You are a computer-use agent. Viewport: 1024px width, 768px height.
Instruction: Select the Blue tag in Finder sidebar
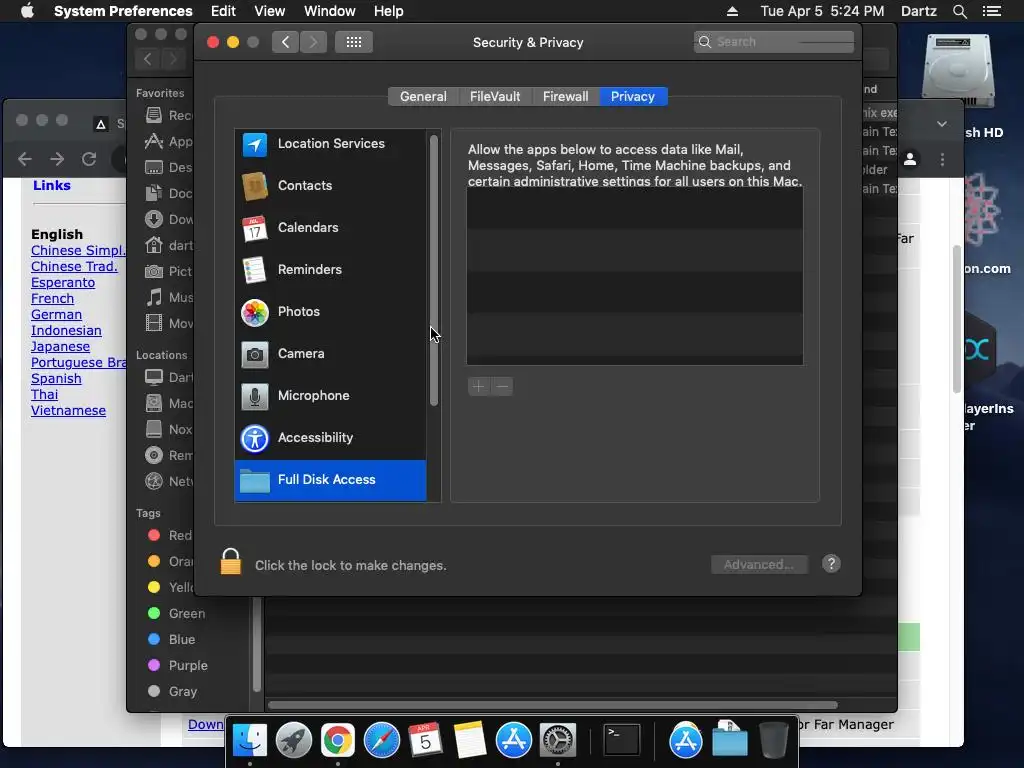click(172, 639)
